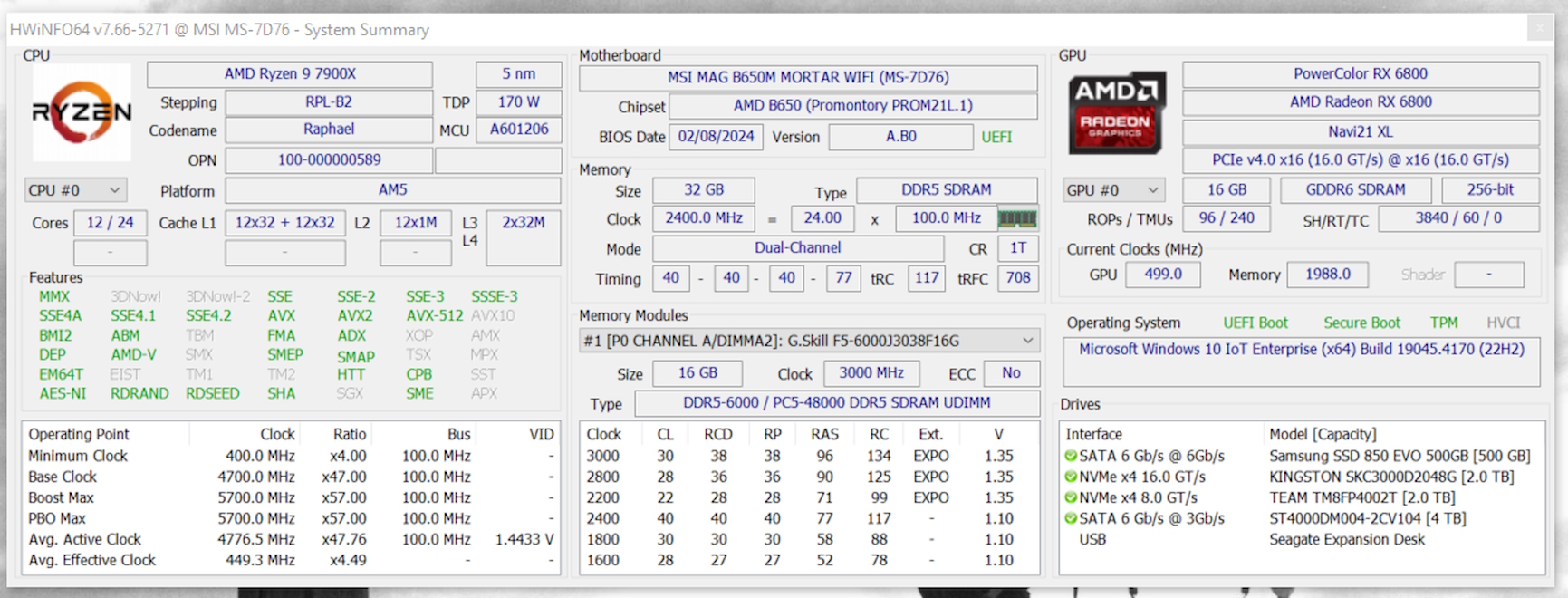Click the Secure Boot indicator
The width and height of the screenshot is (1568, 598).
coord(1361,323)
